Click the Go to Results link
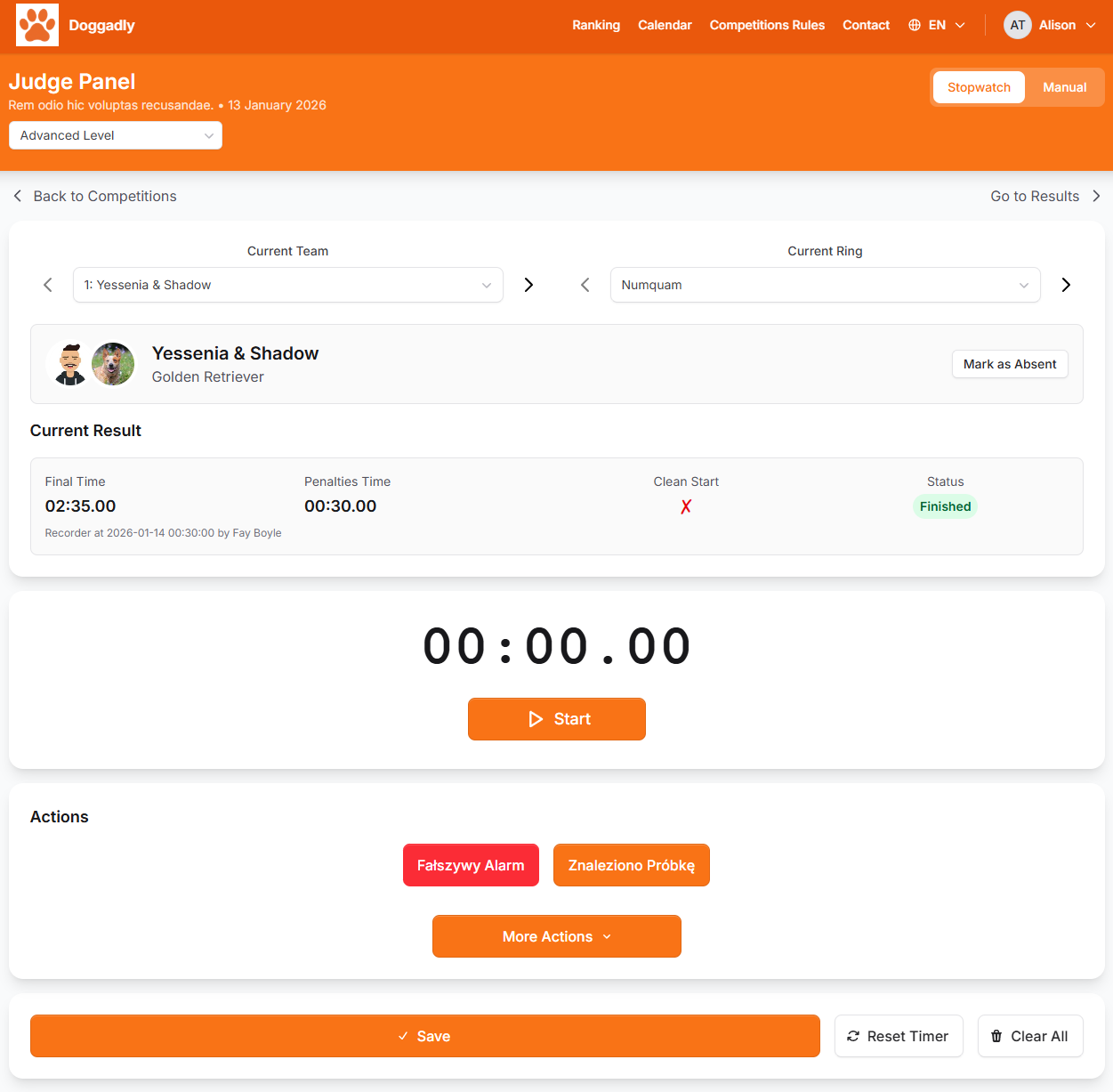Image resolution: width=1113 pixels, height=1092 pixels. tap(1035, 196)
